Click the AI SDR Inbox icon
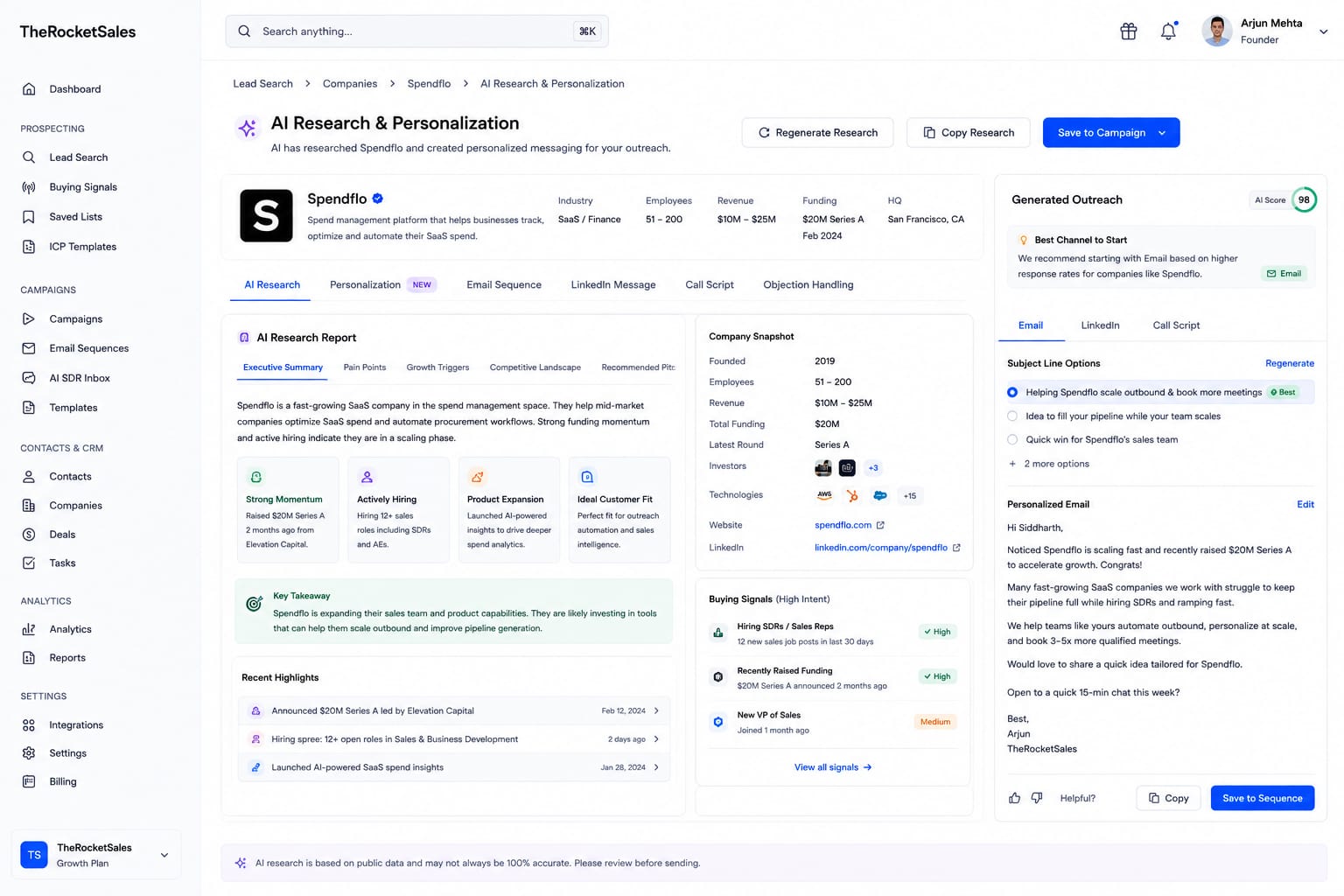 (29, 378)
